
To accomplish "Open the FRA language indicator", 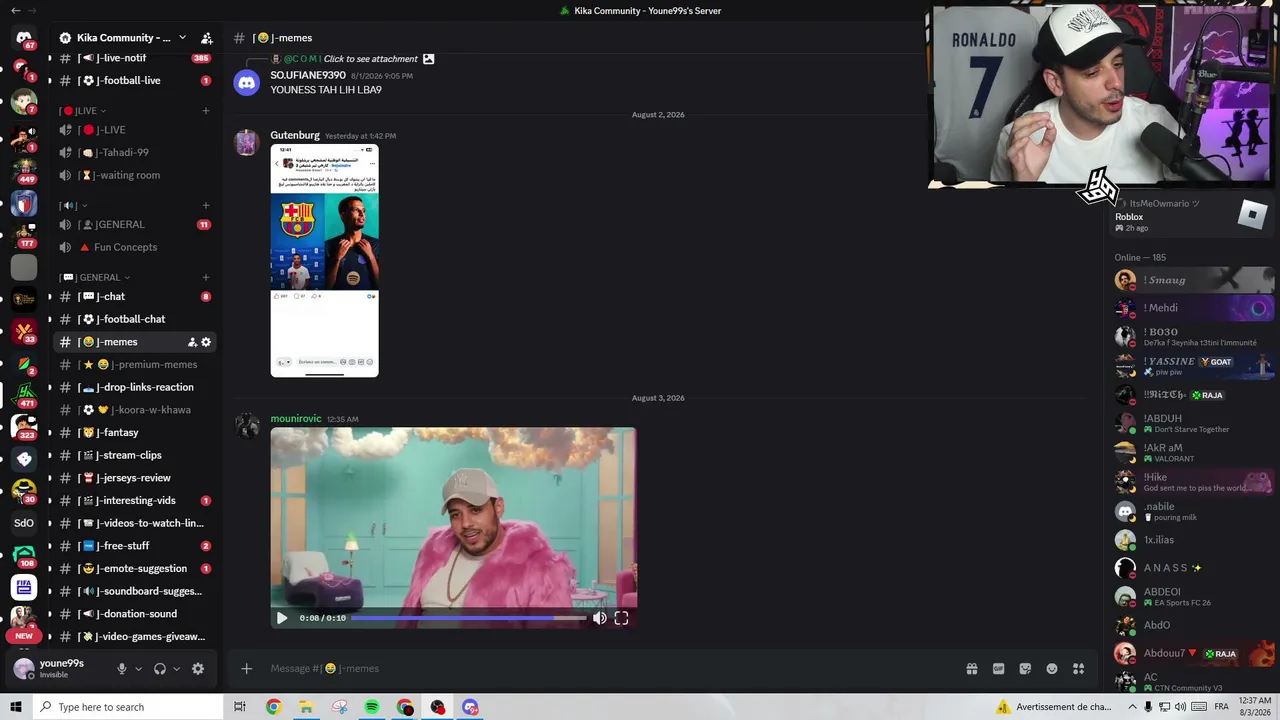I will tap(1221, 707).
